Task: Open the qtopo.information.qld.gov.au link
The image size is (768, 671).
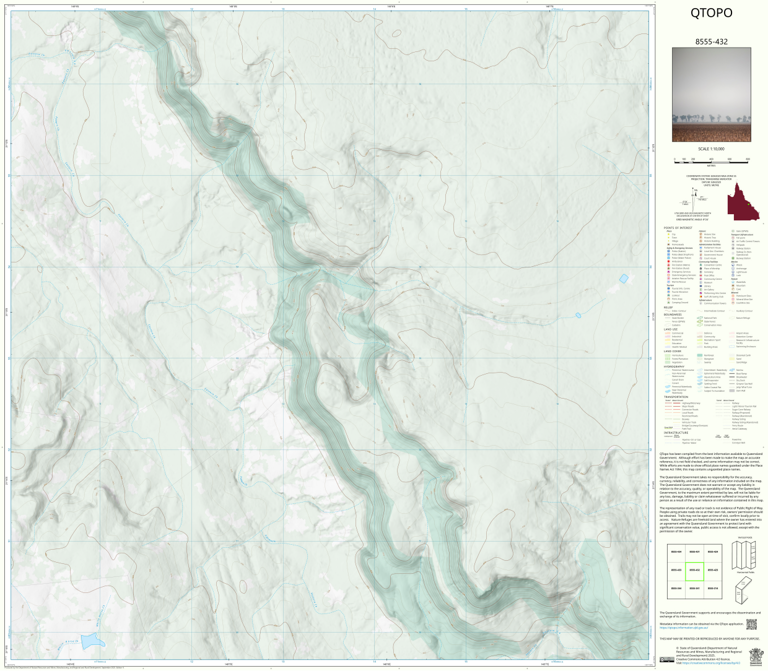Action: tap(682, 627)
